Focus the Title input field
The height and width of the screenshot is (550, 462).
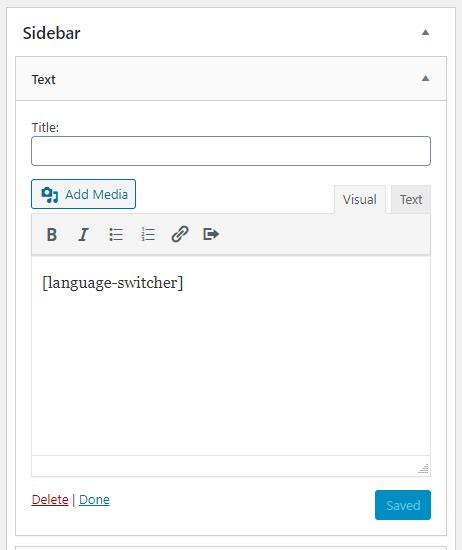pos(231,151)
